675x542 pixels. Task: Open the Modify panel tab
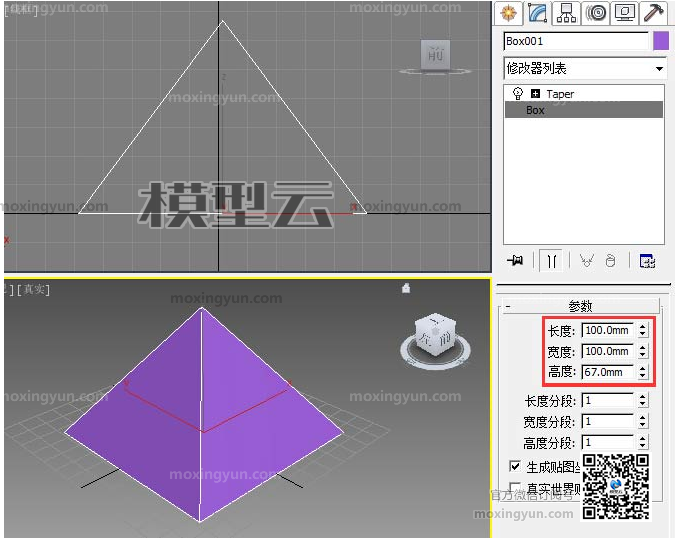coord(538,12)
